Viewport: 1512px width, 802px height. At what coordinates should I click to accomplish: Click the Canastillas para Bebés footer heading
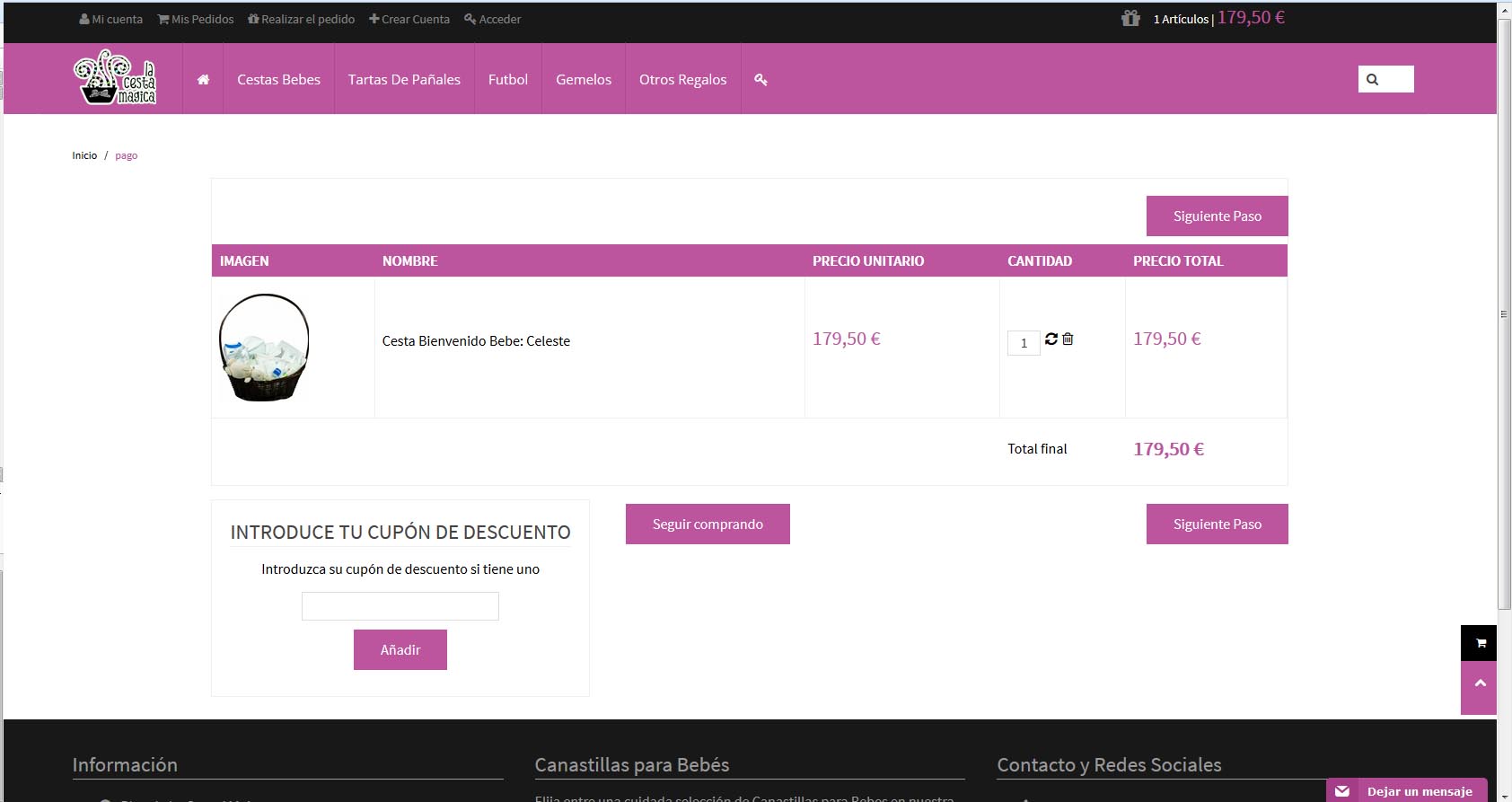632,765
